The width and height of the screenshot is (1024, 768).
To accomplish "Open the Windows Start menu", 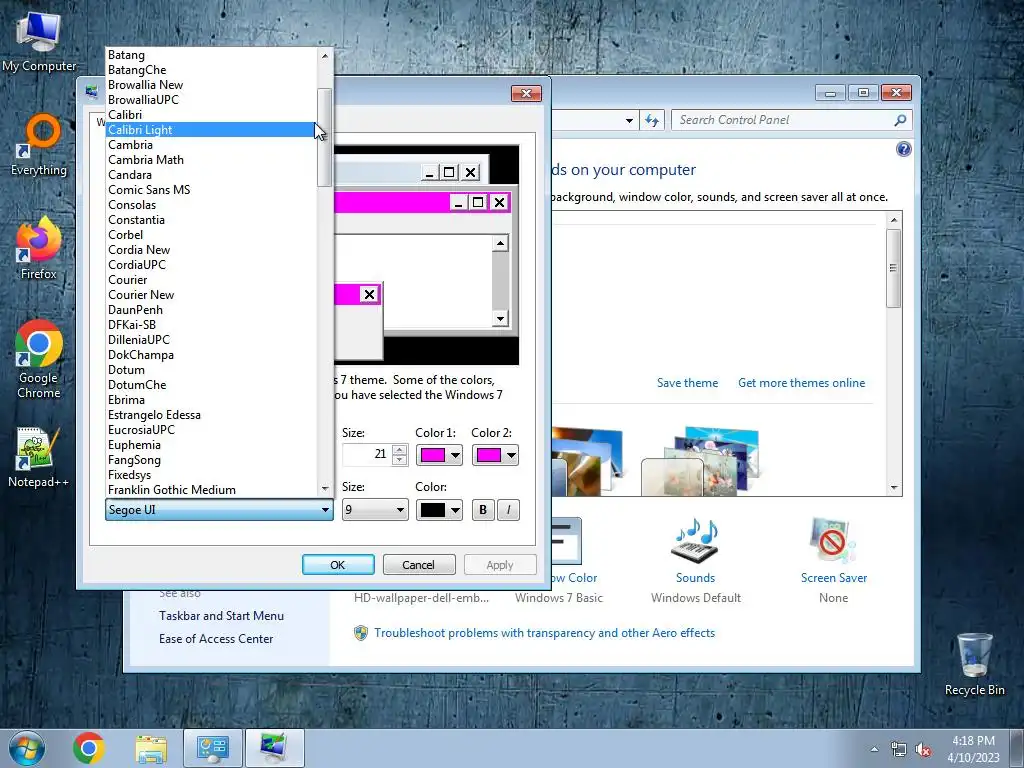I will pyautogui.click(x=27, y=748).
